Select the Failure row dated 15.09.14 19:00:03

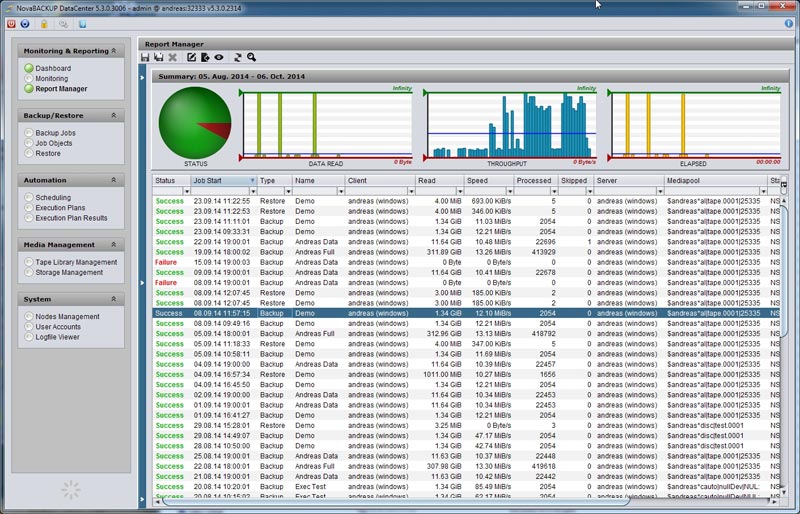466,262
